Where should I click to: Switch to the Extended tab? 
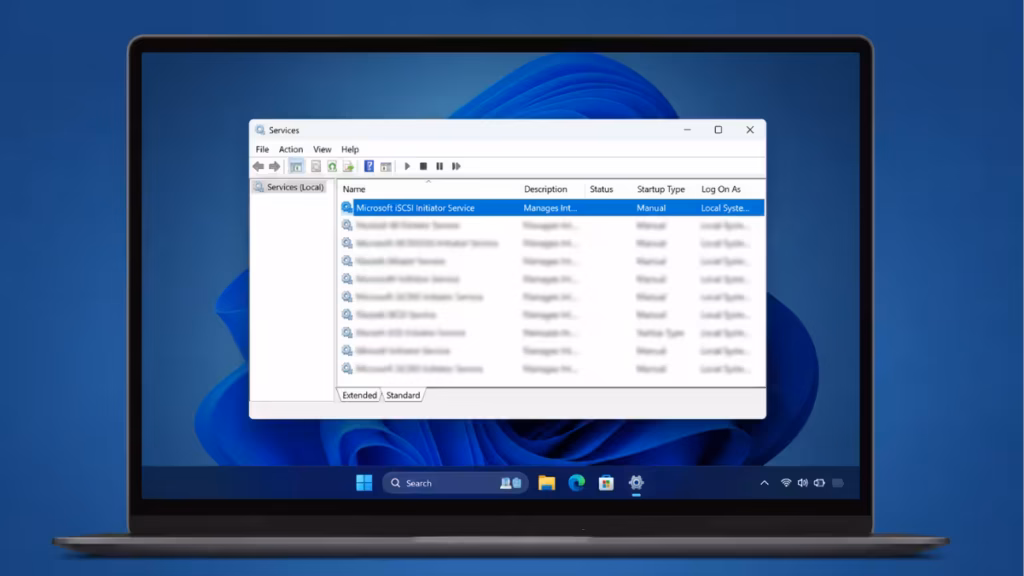(359, 395)
